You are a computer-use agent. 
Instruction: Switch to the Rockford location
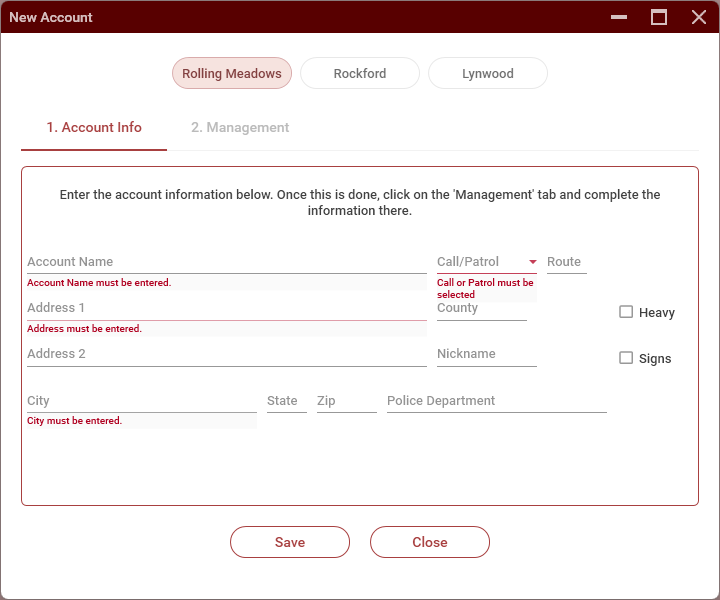pos(359,74)
